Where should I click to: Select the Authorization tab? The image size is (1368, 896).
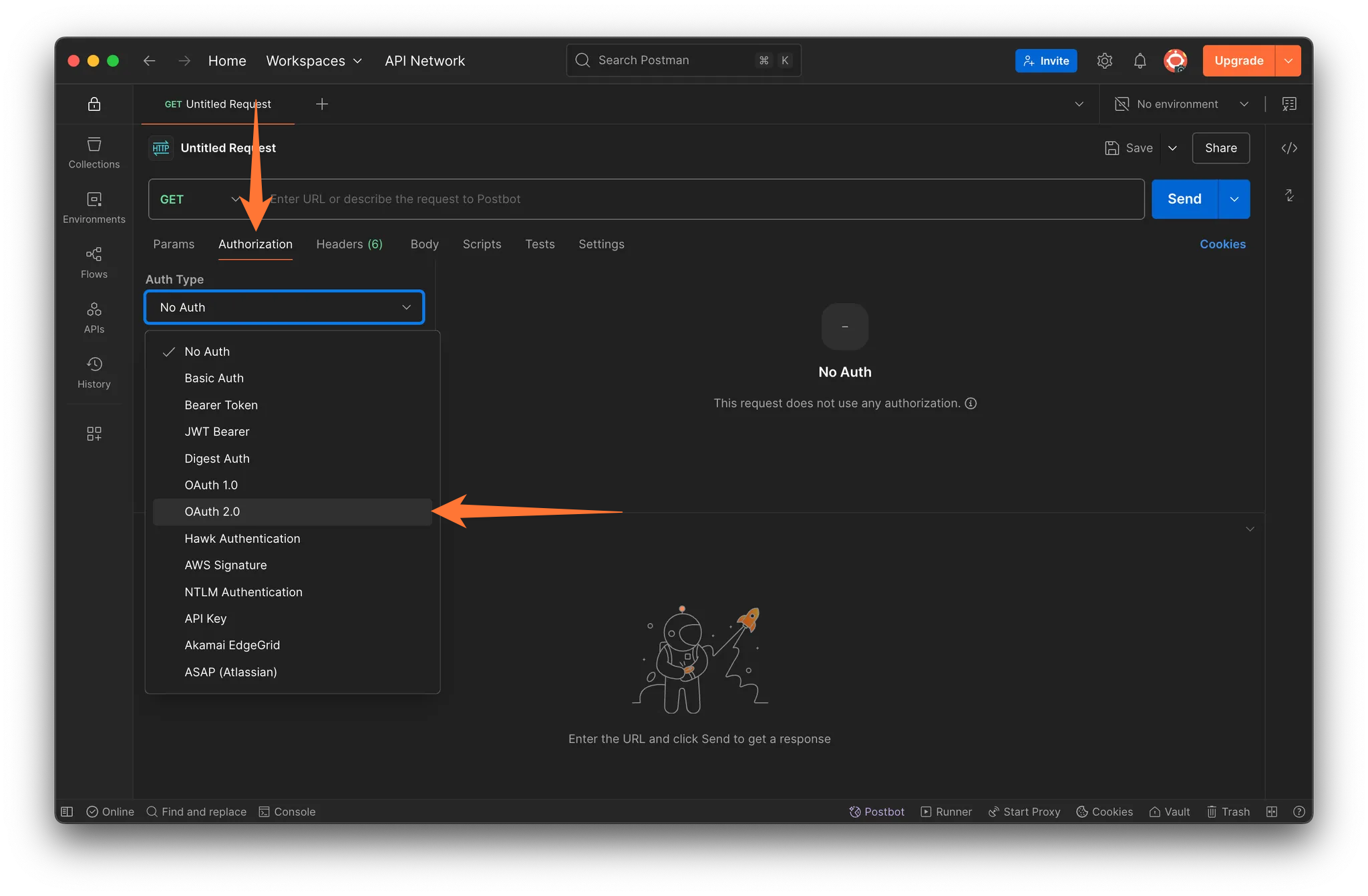point(255,244)
